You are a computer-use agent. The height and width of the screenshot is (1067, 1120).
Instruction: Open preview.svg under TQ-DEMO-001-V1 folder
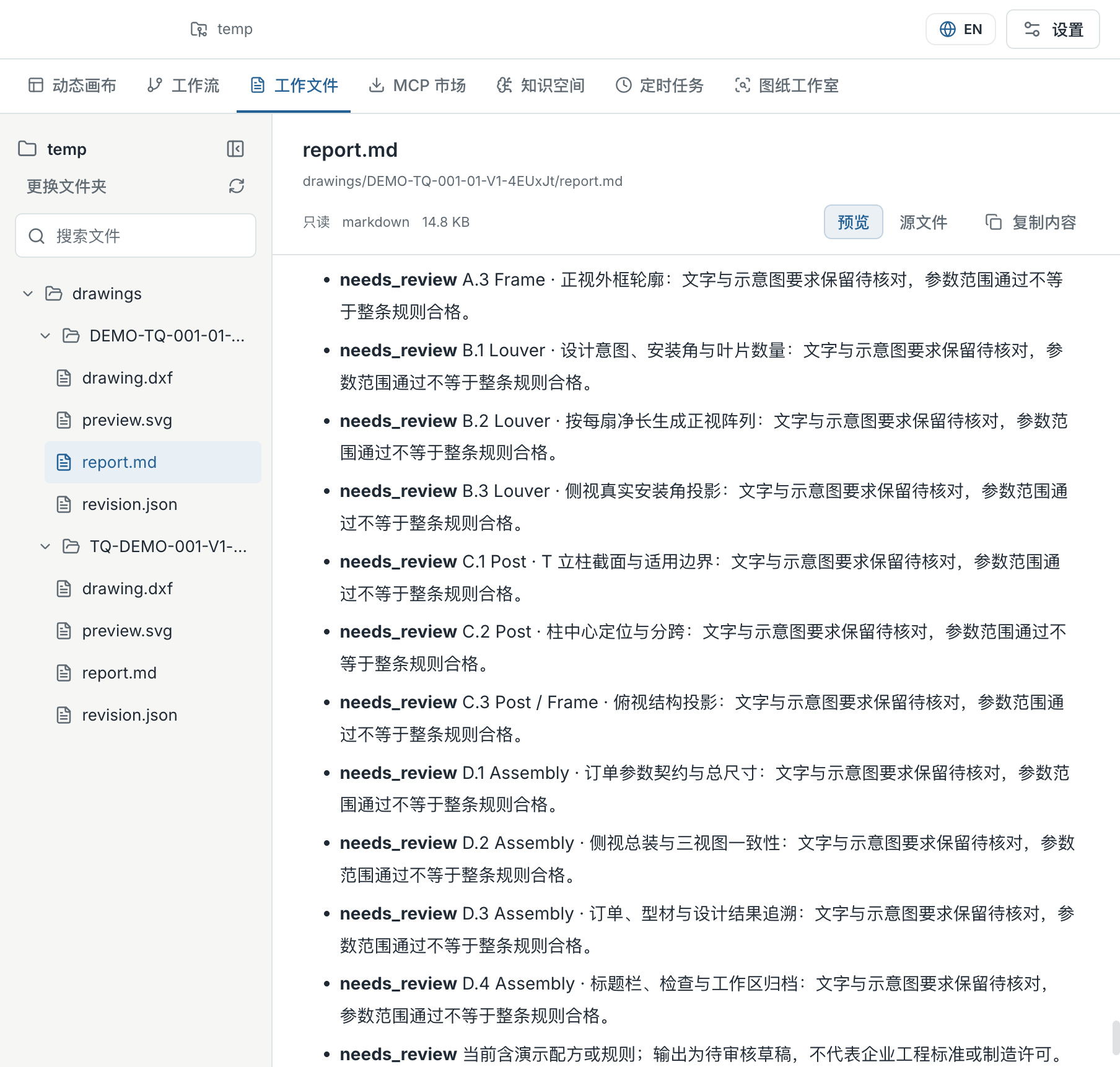point(153,631)
